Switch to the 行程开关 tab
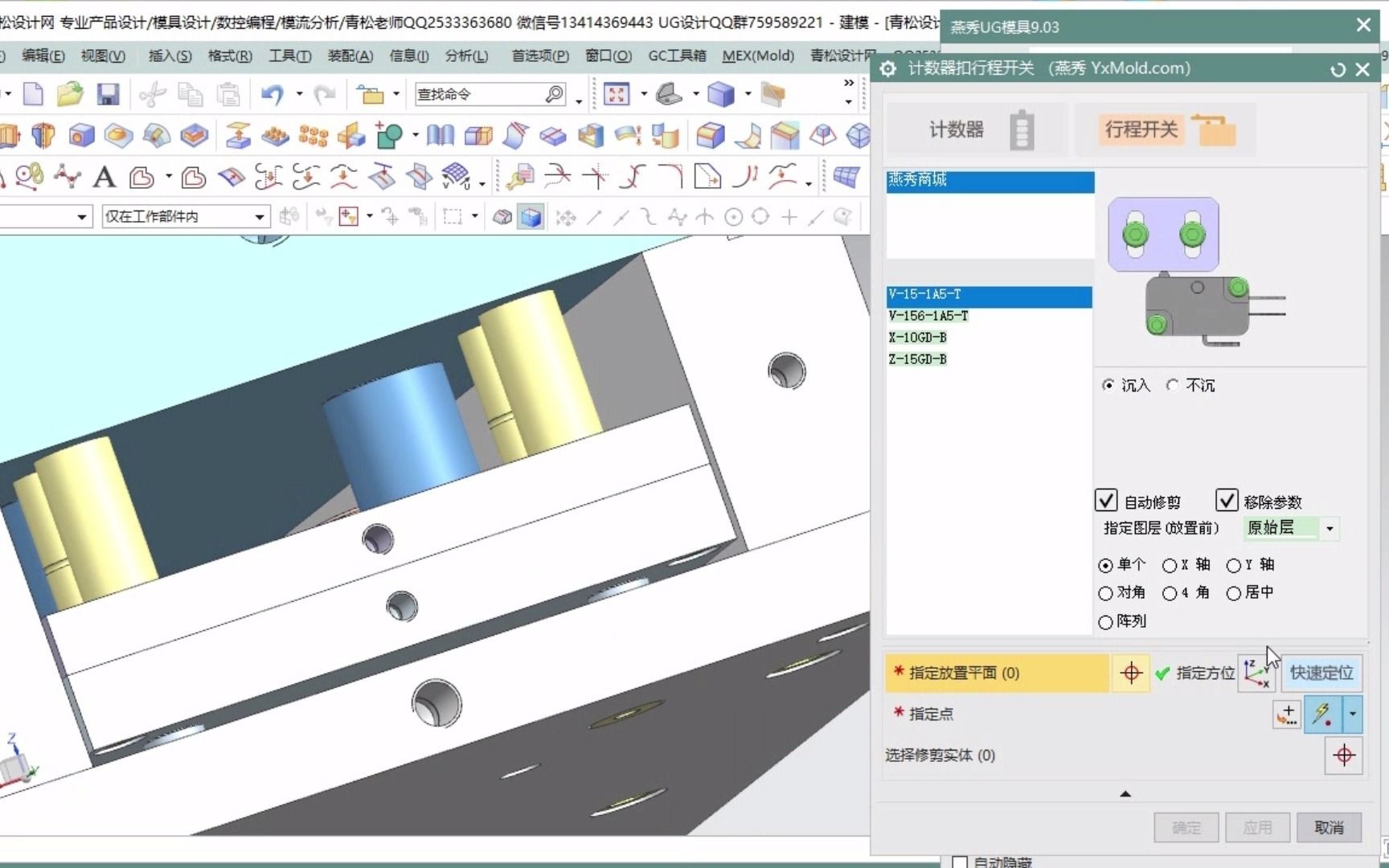The width and height of the screenshot is (1389, 868). pyautogui.click(x=1166, y=129)
